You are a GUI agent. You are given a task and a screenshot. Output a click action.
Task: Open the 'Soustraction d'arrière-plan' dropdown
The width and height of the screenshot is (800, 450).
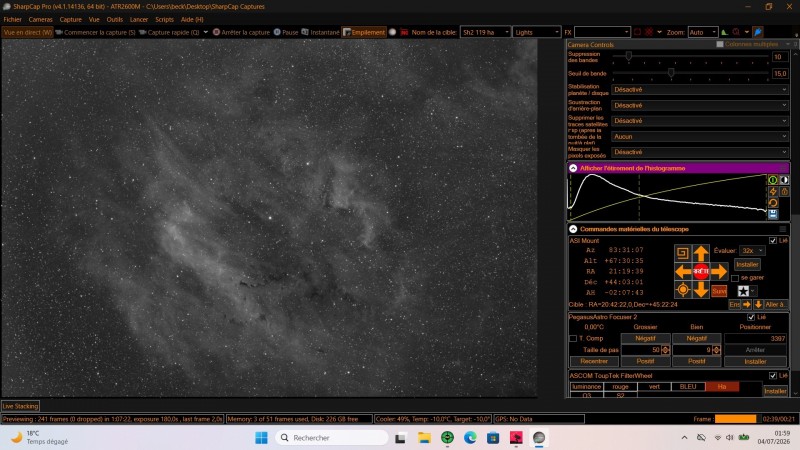coord(699,105)
